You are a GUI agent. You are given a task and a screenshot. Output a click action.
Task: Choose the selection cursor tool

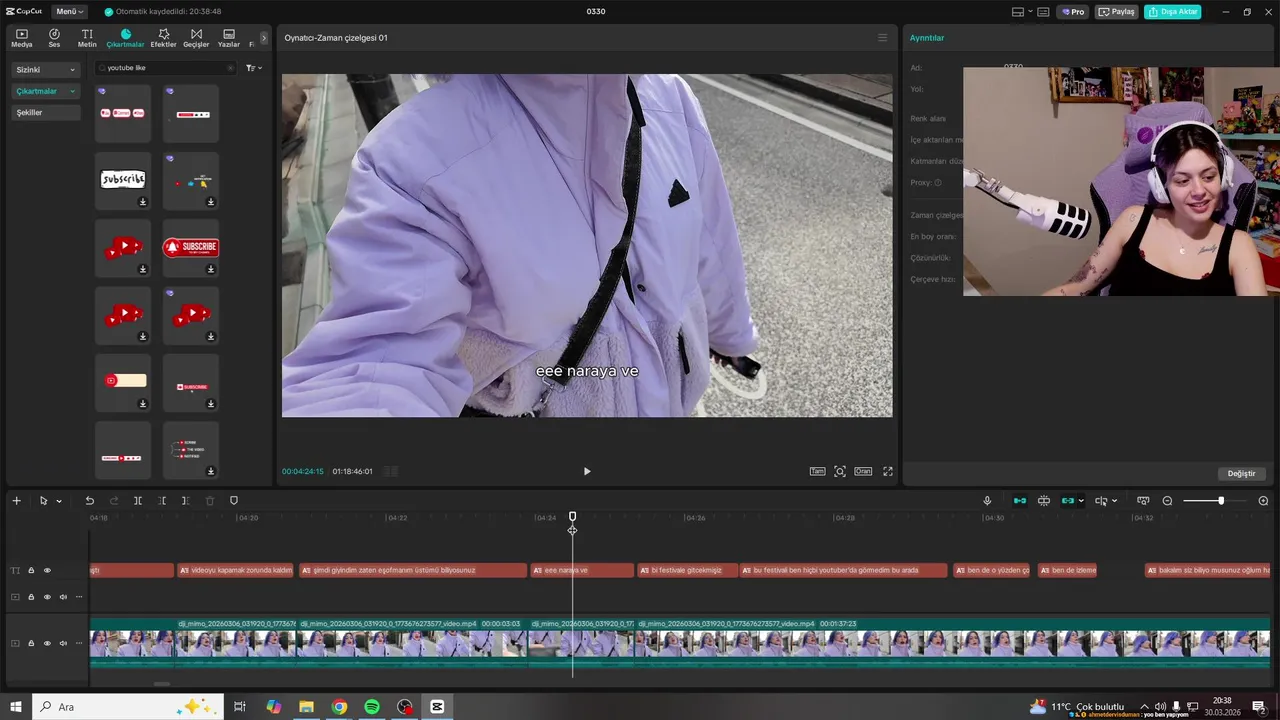tap(43, 501)
